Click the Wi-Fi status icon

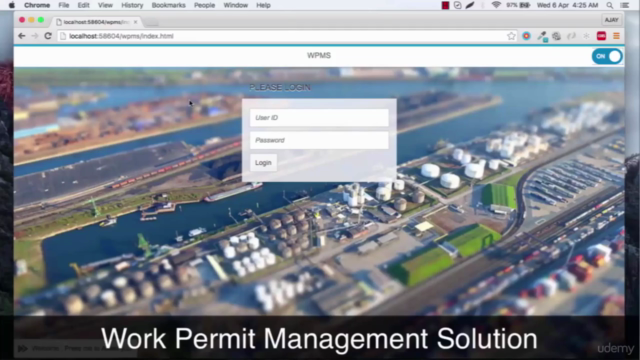(496, 5)
